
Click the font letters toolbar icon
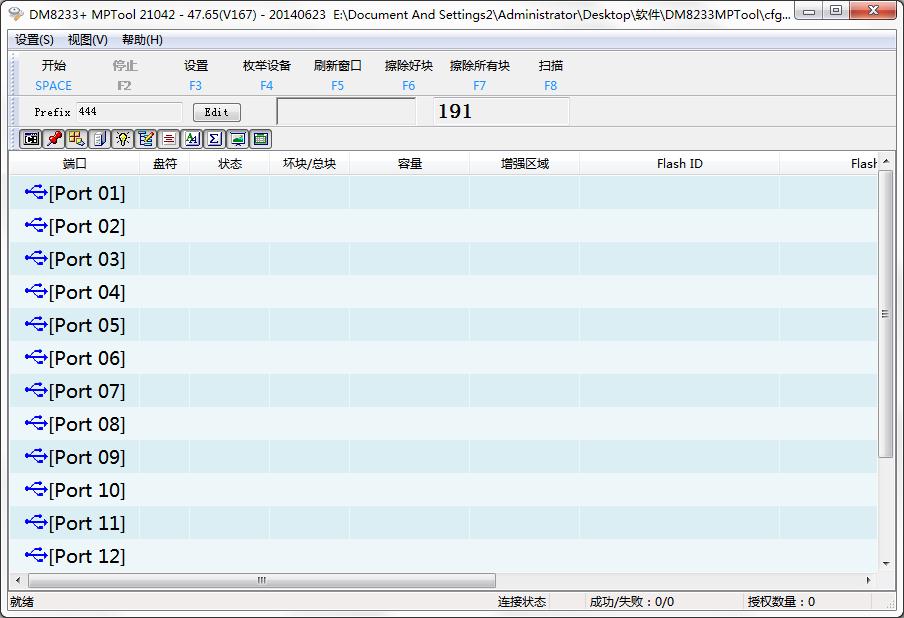click(x=192, y=139)
